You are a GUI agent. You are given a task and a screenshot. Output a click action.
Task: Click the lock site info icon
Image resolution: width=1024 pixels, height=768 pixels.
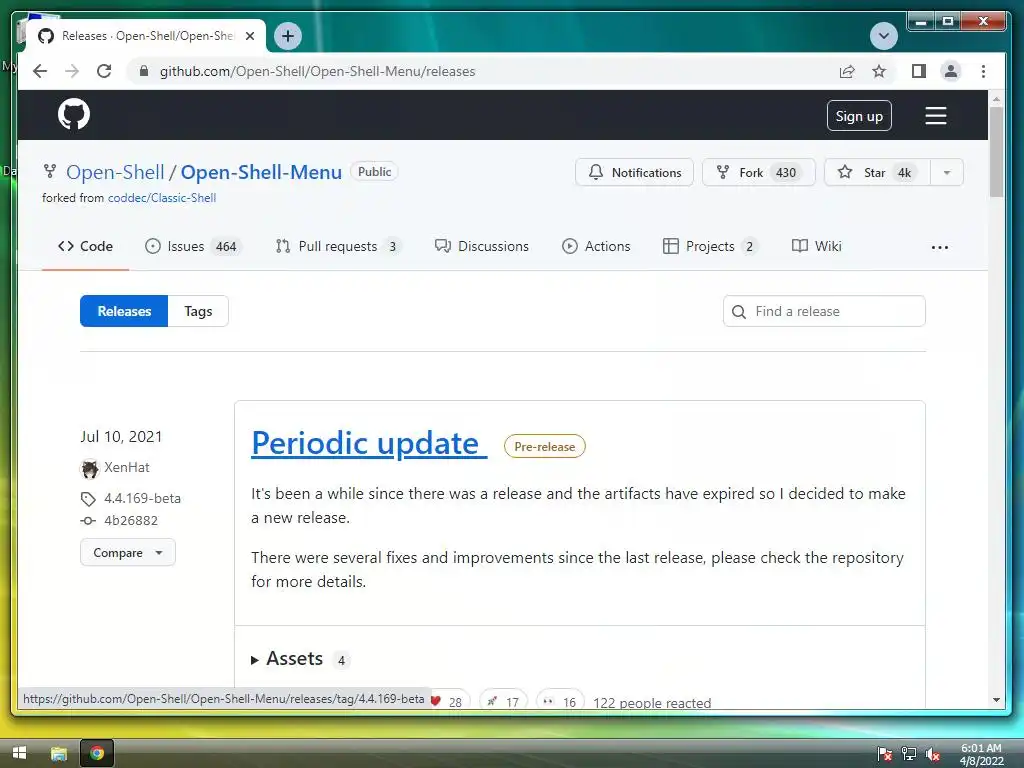(144, 71)
